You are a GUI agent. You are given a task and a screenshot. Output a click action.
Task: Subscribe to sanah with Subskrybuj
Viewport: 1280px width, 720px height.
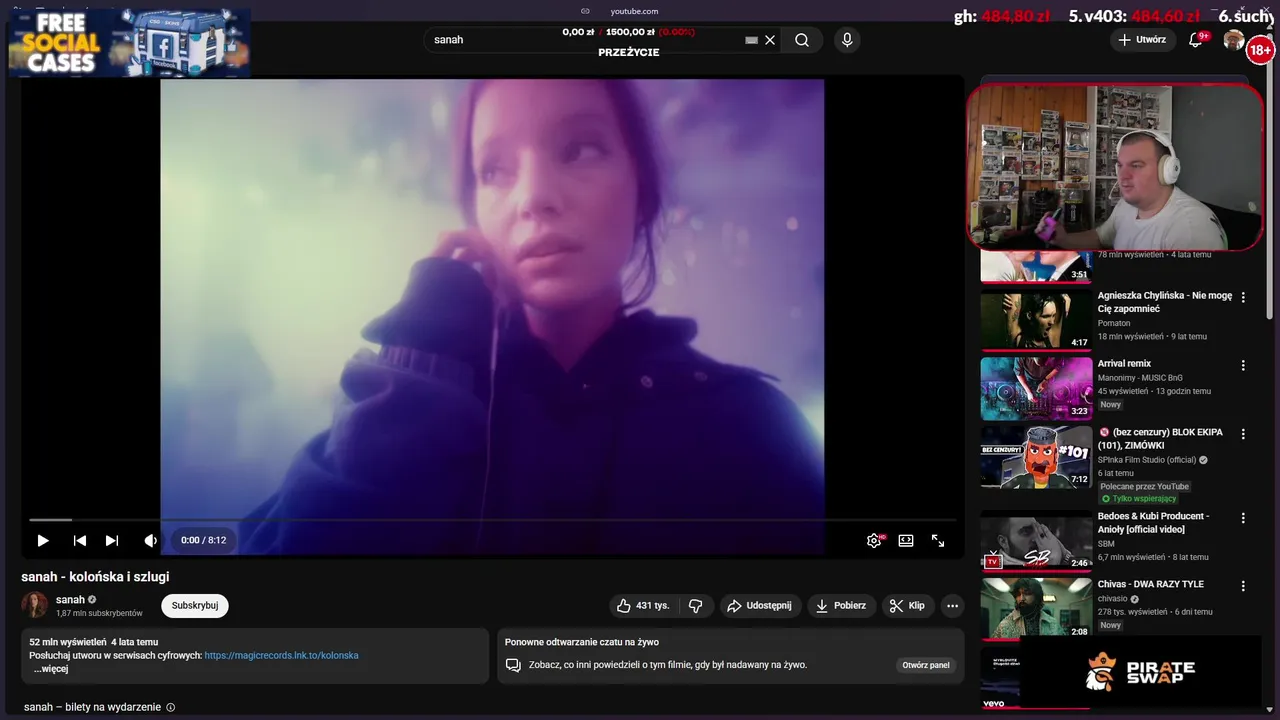pyautogui.click(x=195, y=606)
